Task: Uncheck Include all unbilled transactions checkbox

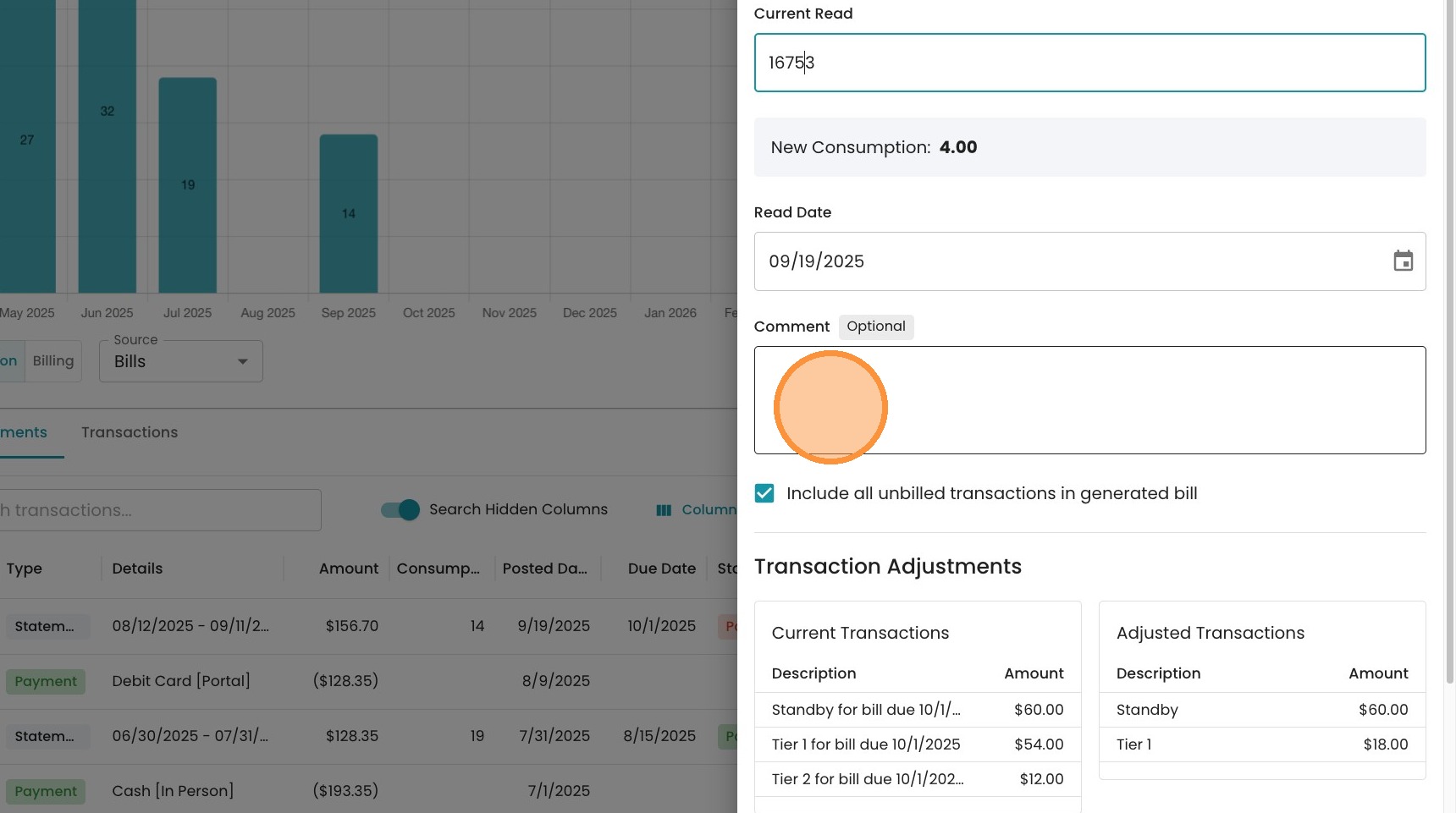Action: point(764,494)
